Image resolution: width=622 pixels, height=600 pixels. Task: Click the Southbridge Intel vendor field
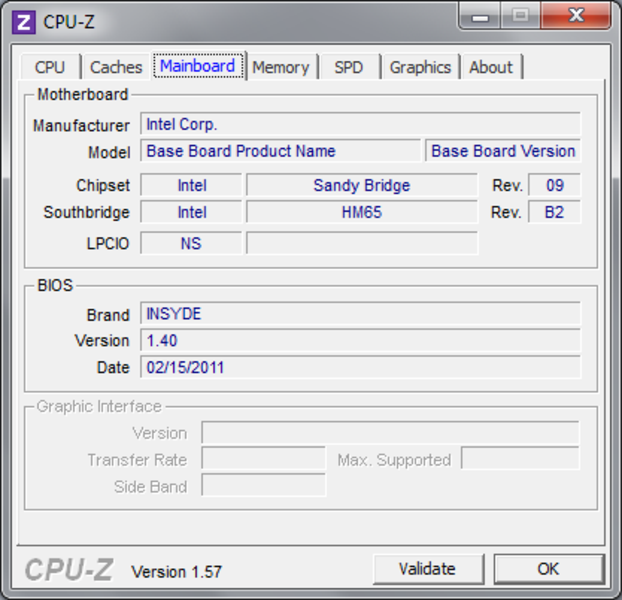tap(192, 212)
